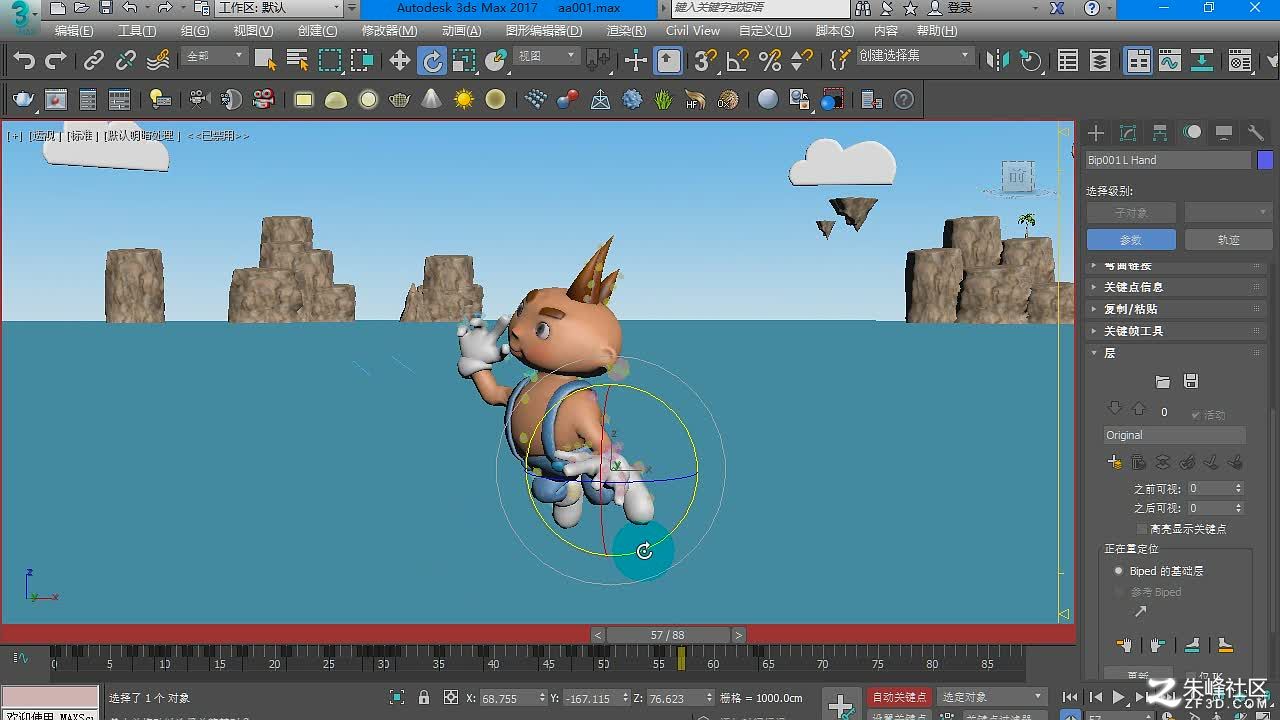
Task: Click the Mirror tool icon
Action: (998, 61)
